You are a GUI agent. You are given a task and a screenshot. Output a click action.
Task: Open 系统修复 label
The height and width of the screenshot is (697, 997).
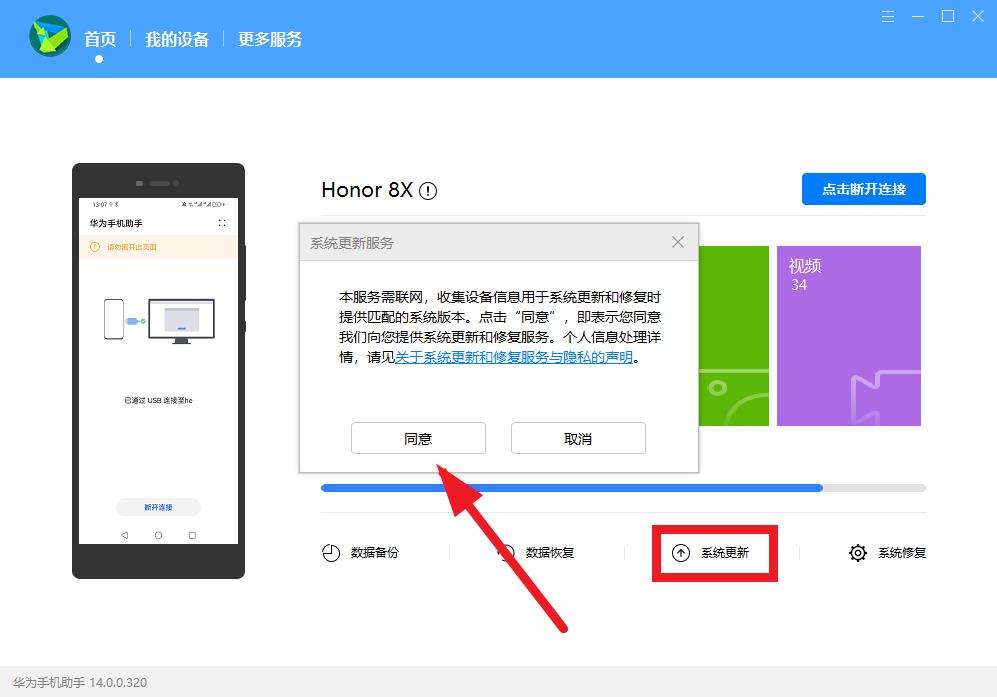[x=902, y=553]
